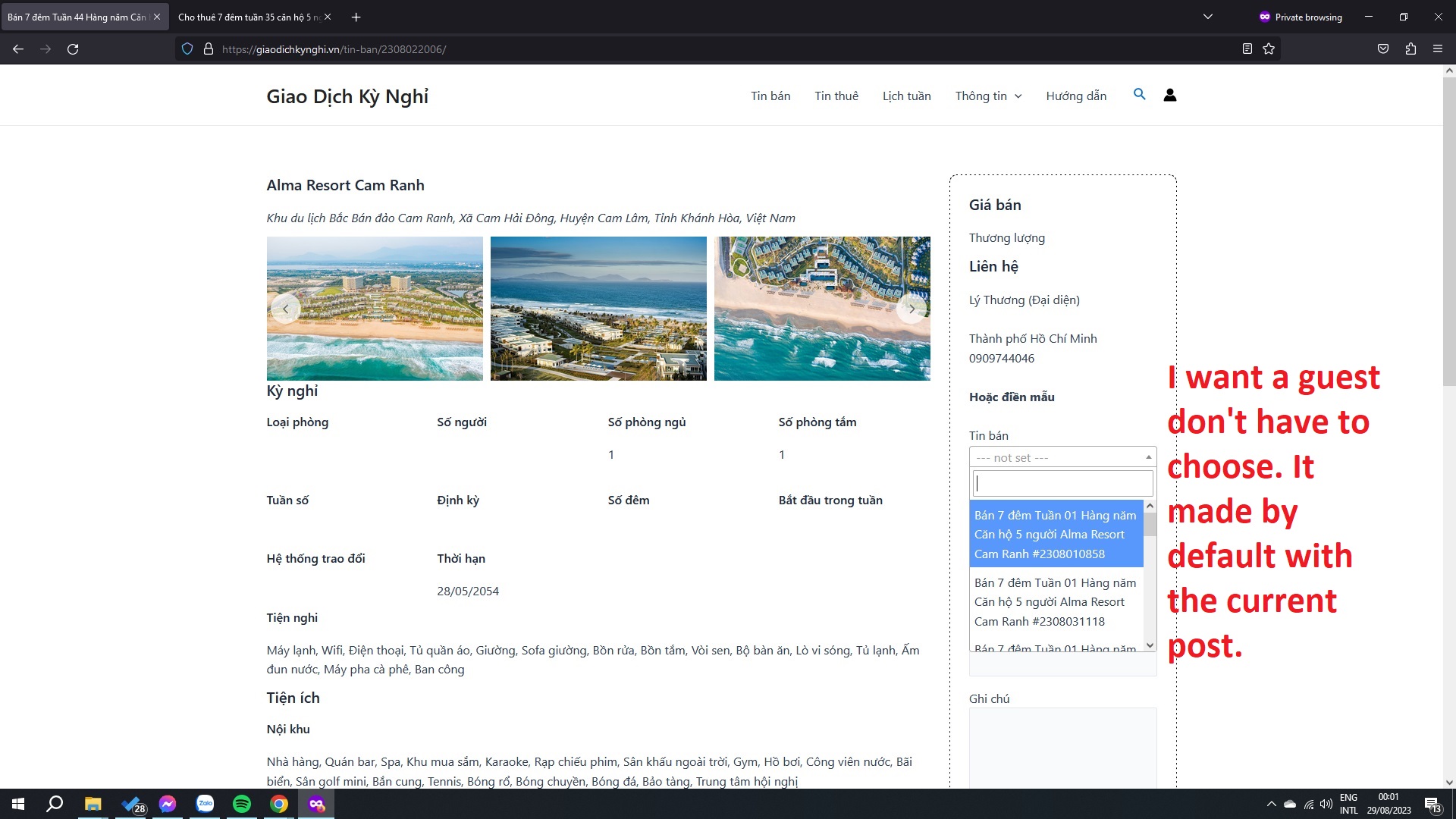
Task: Open the browser extensions icon
Action: pyautogui.click(x=1410, y=49)
